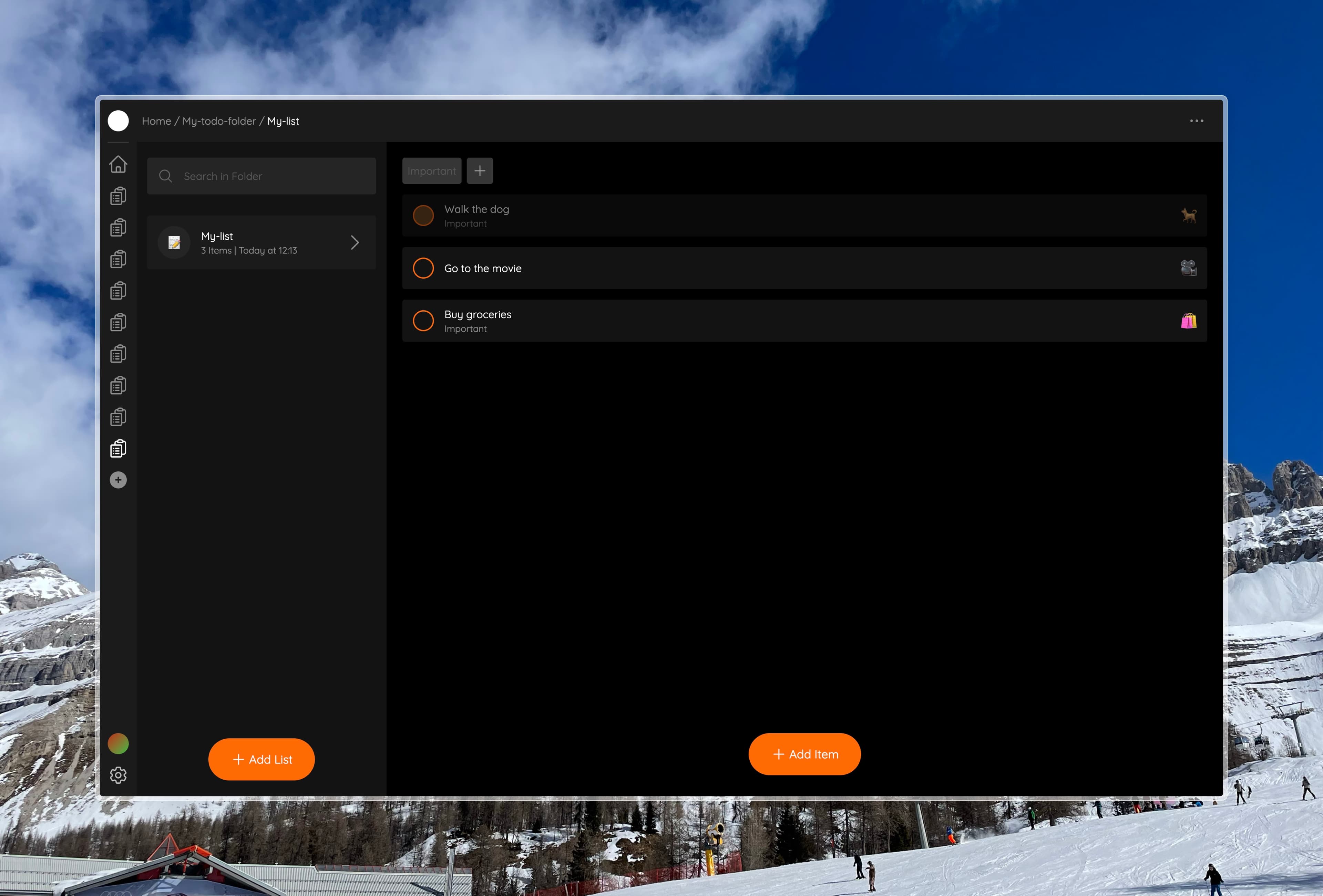Click the Add List button
1323x896 pixels.
point(261,760)
